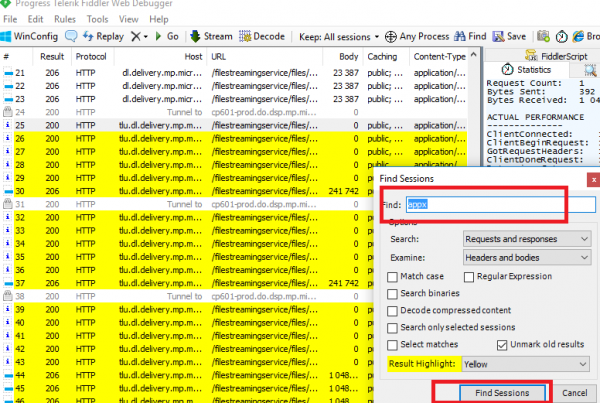Click the Decode toolbar button
Viewport: 600px width, 403px height.
point(262,36)
